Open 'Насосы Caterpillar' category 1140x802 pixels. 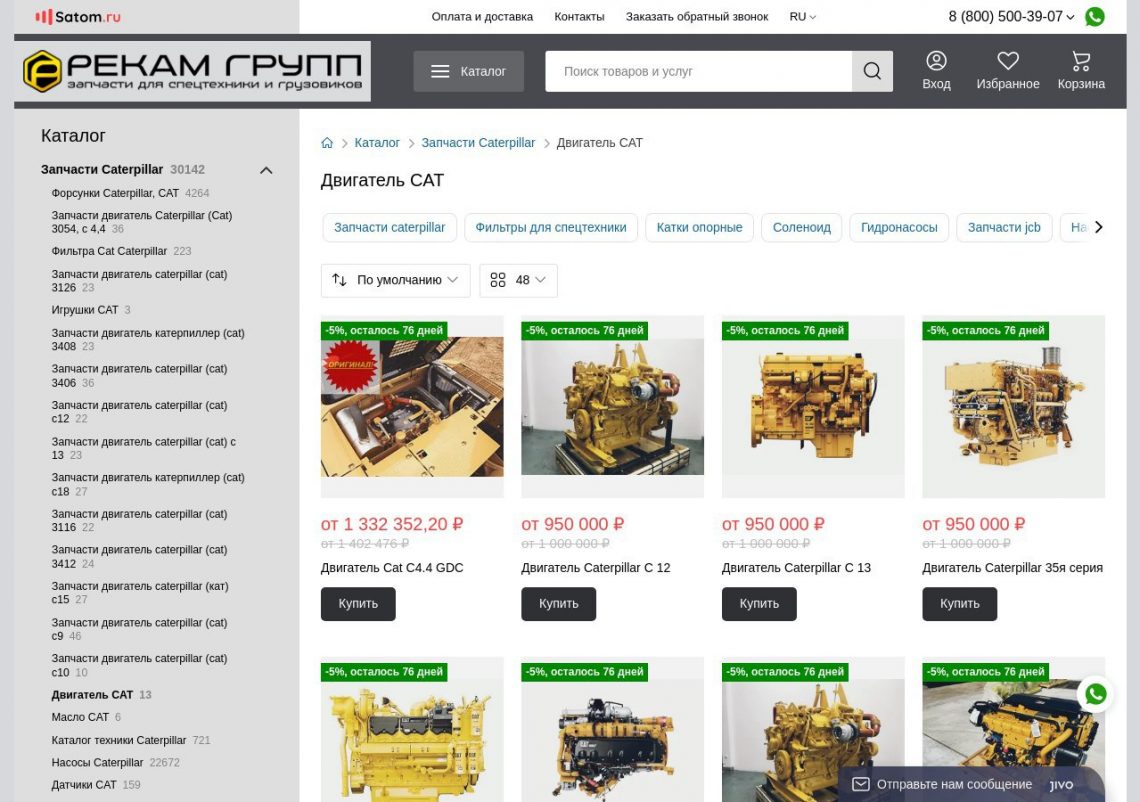(97, 763)
